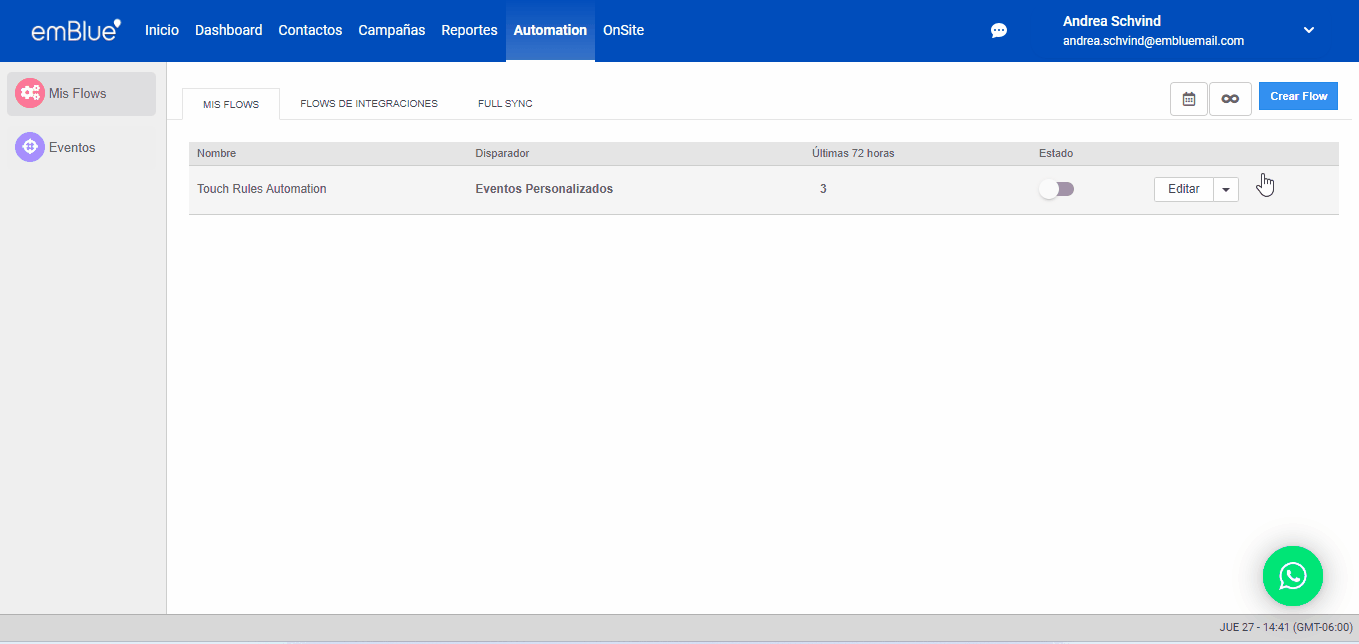This screenshot has height=644, width=1359.
Task: Expand the Editar dropdown arrow
Action: pyautogui.click(x=1226, y=189)
